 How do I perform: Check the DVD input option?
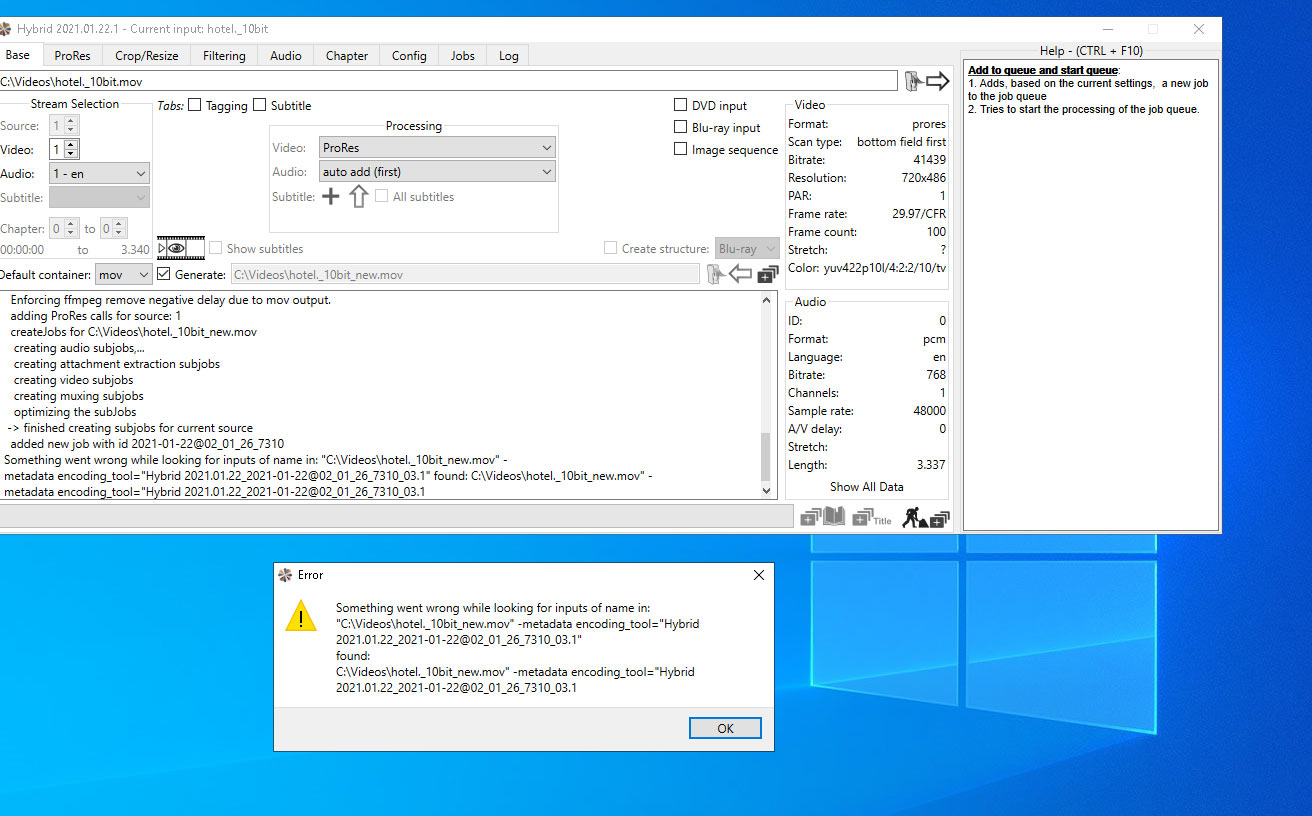click(680, 105)
